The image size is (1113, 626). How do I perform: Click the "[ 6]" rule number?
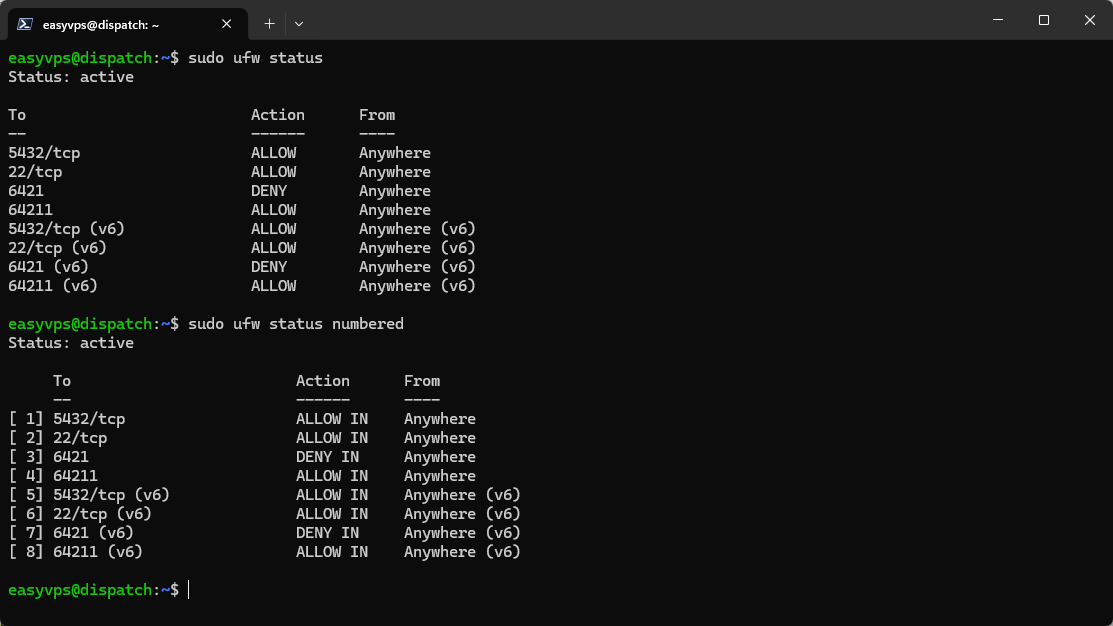coord(26,514)
